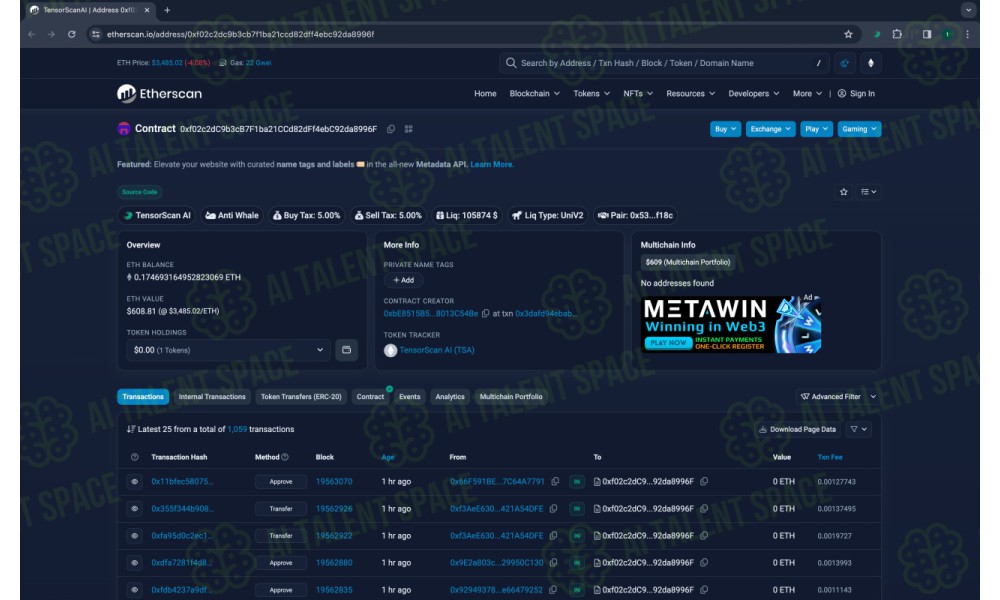Reload the page in the browser
This screenshot has width=1000, height=600.
(x=71, y=34)
